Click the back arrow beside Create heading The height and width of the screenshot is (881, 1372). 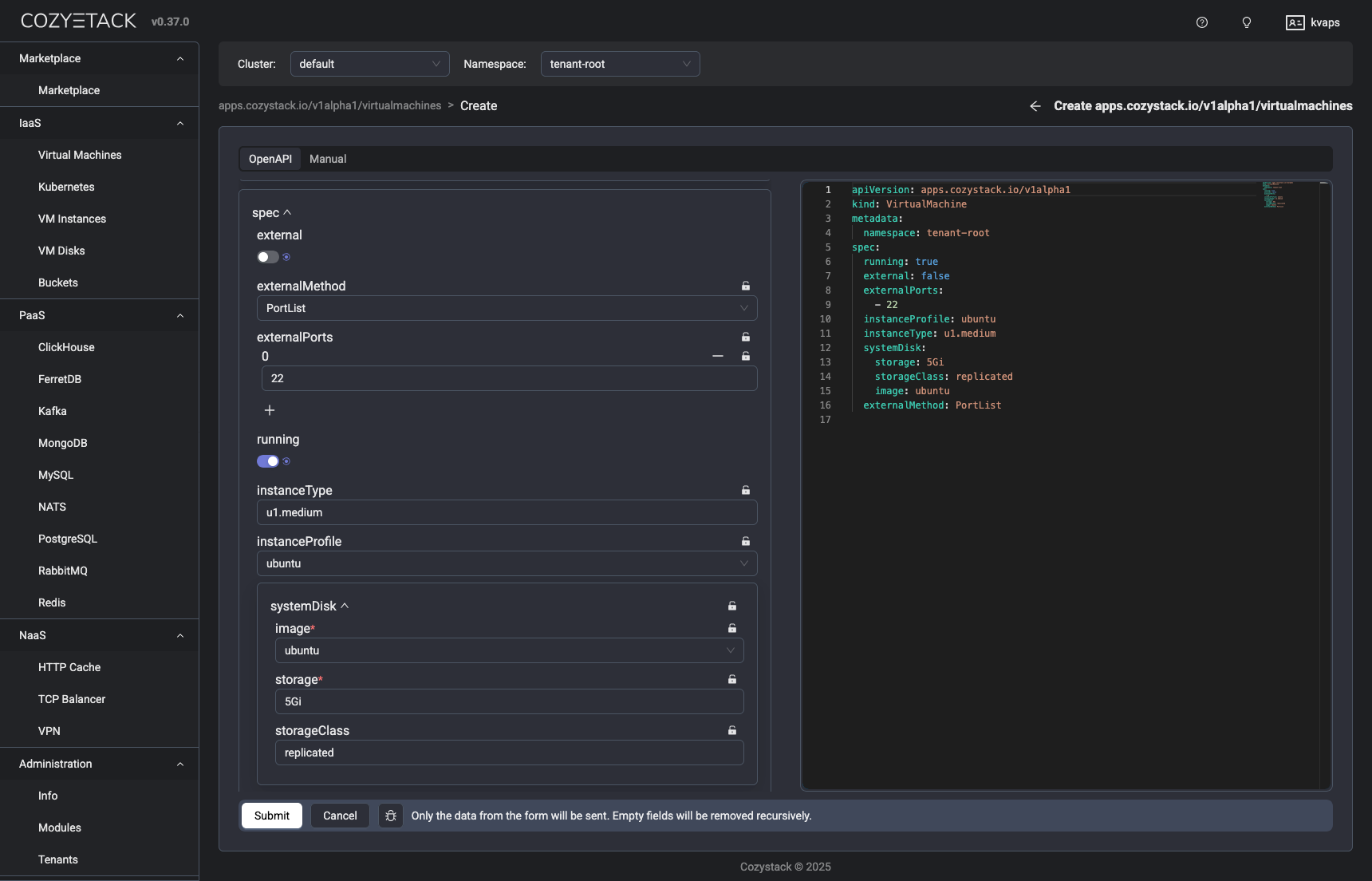1035,105
